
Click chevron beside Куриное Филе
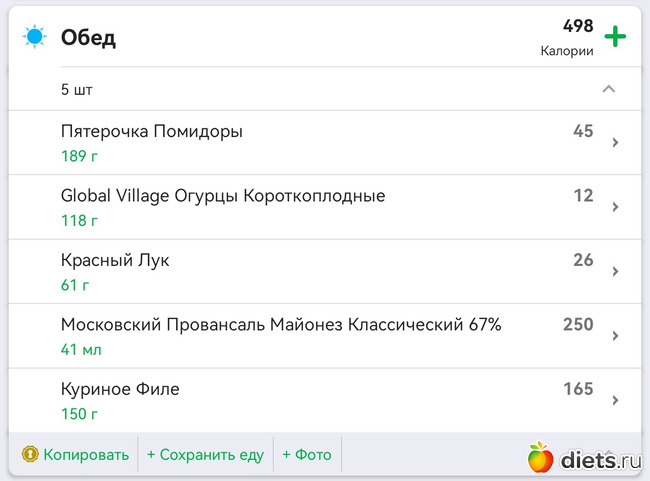click(x=615, y=400)
